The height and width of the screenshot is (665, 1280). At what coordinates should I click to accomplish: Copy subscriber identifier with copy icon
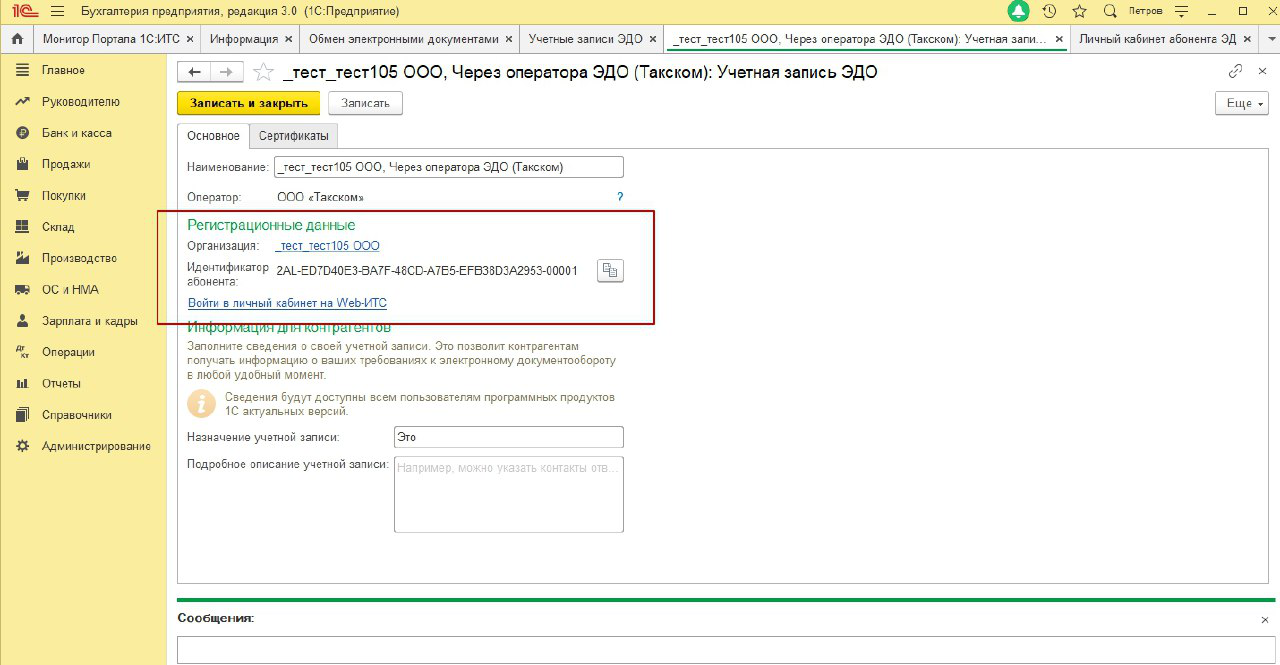coord(610,270)
